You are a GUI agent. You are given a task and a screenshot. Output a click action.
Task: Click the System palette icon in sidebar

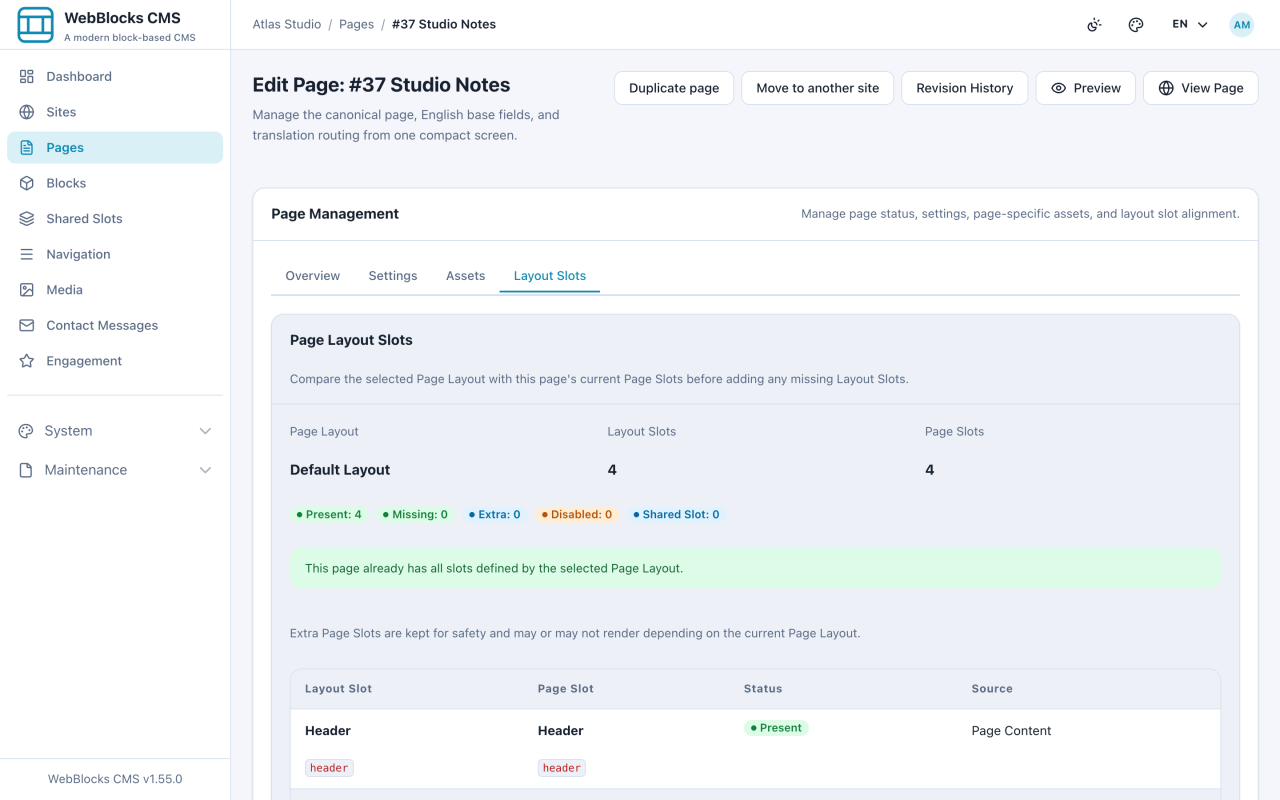[26, 431]
